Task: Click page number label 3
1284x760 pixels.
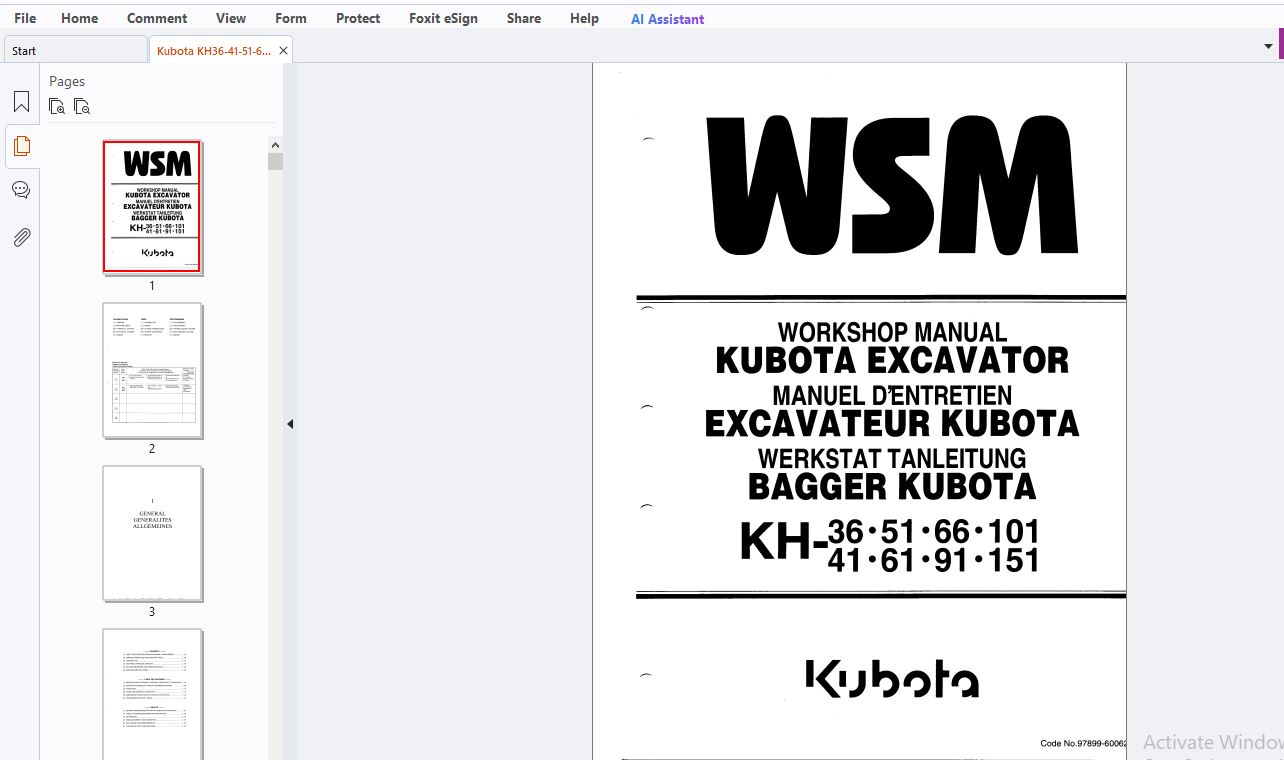Action: (152, 612)
